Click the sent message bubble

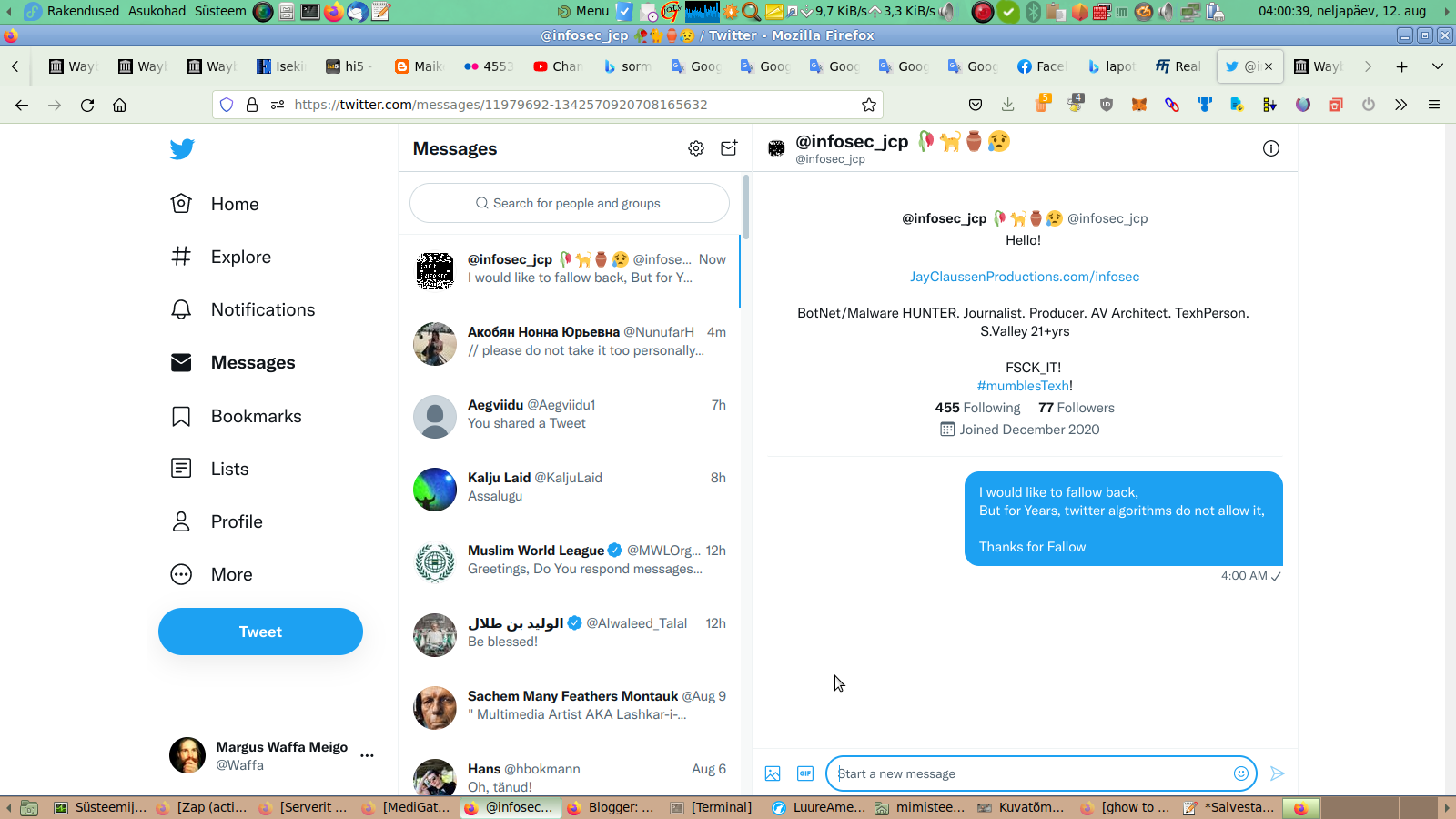(1124, 519)
